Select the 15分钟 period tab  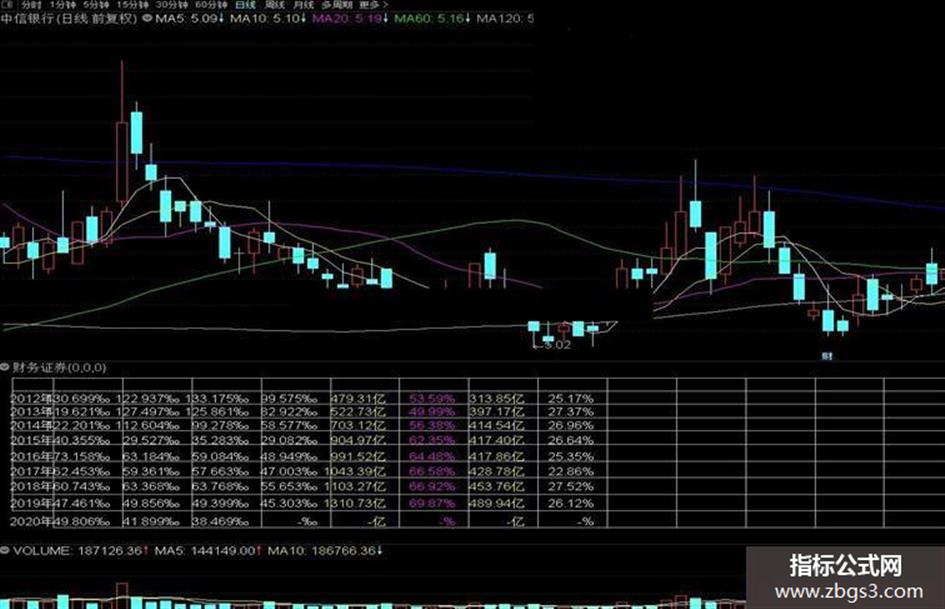click(132, 5)
